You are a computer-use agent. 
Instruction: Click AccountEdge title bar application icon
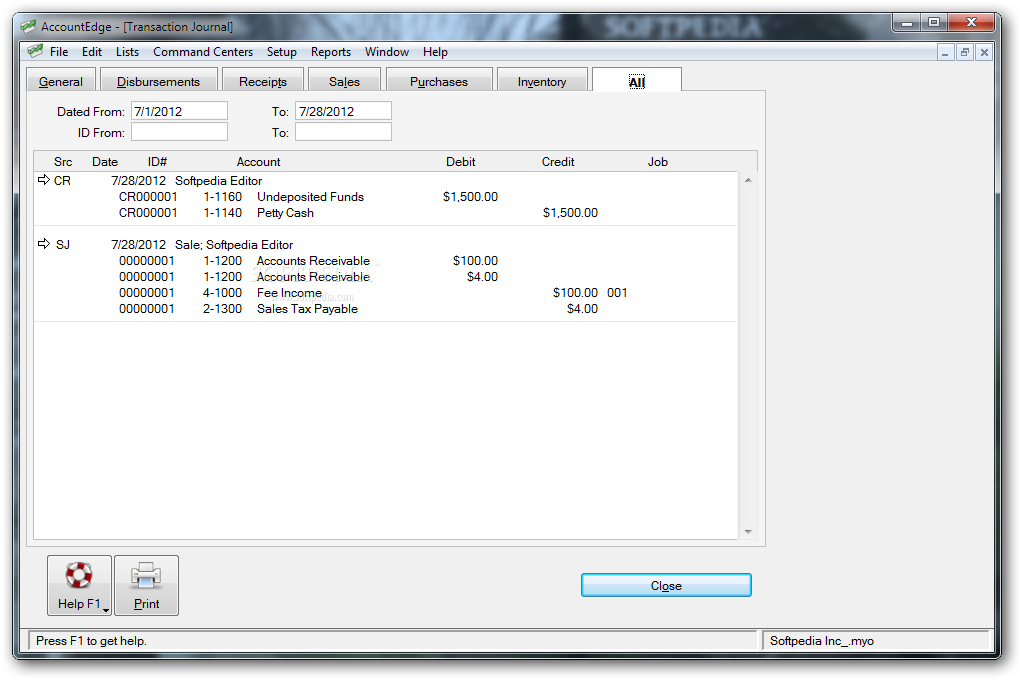[28, 27]
